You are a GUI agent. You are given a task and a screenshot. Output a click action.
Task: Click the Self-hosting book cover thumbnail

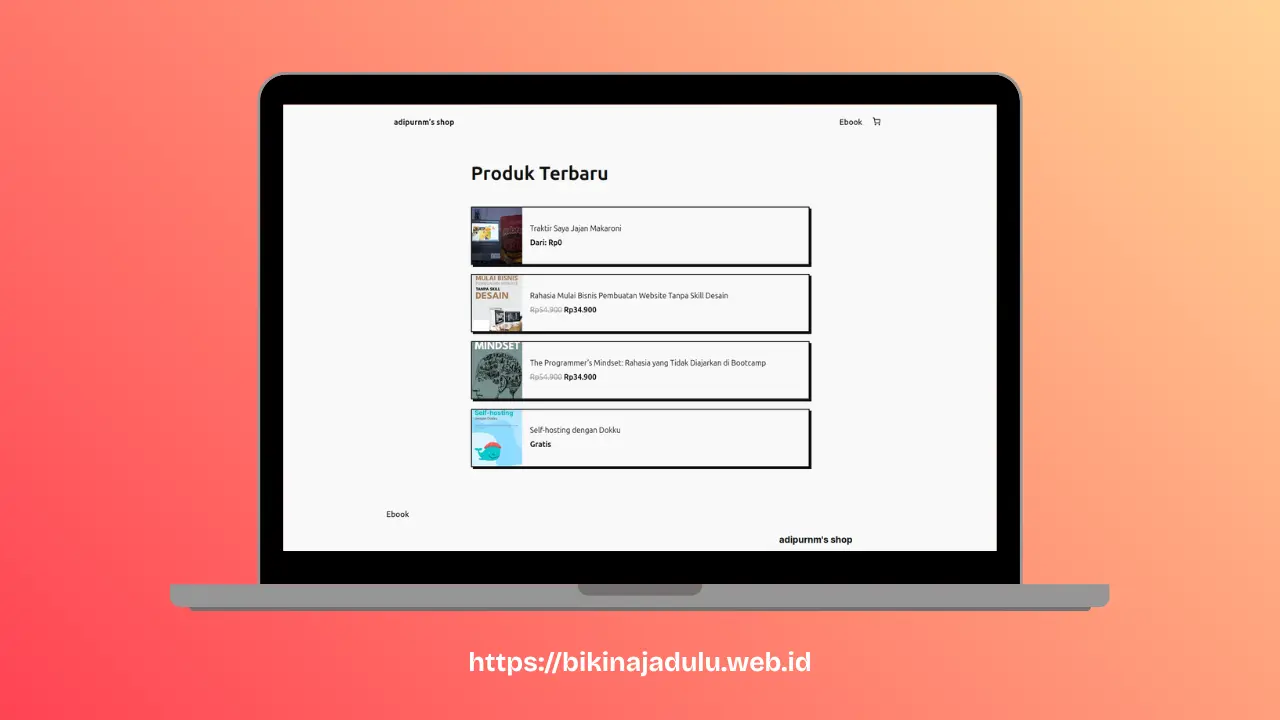pyautogui.click(x=496, y=438)
